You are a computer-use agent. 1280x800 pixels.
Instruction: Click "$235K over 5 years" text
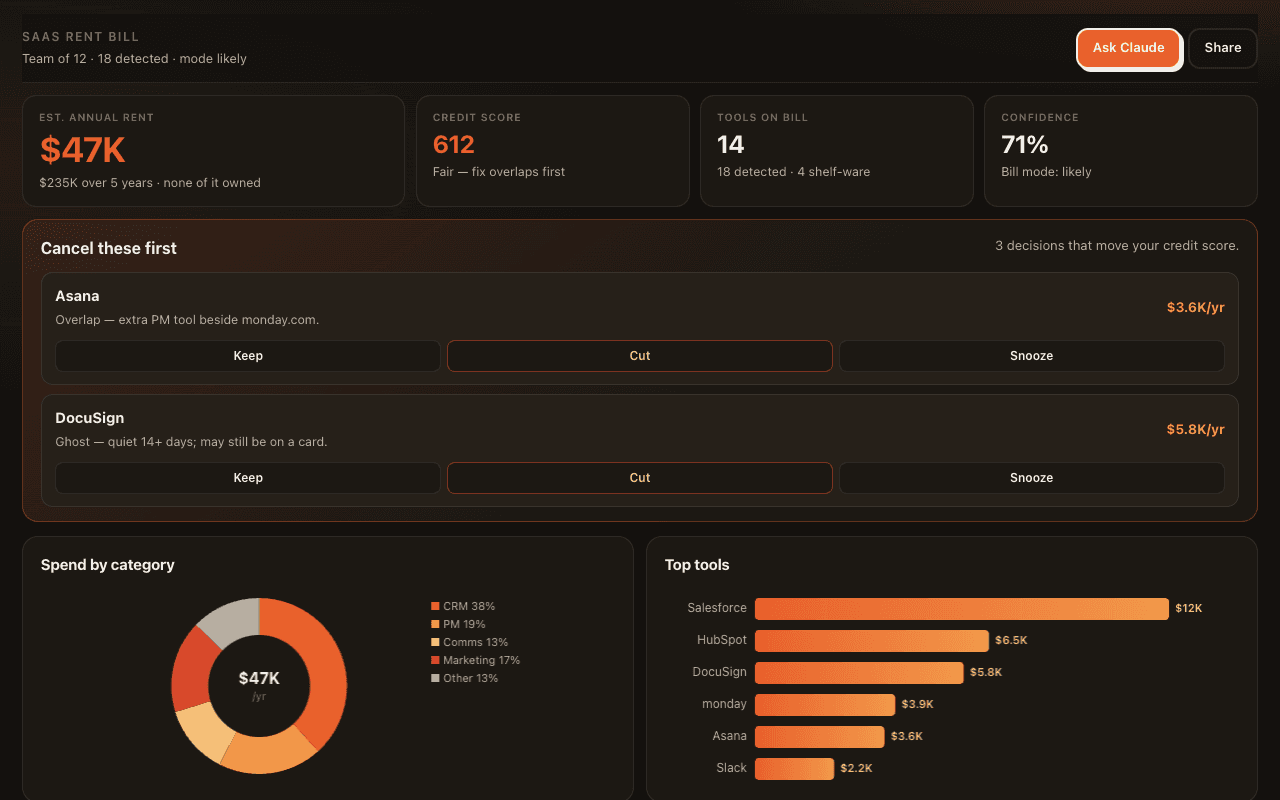pyautogui.click(x=97, y=183)
